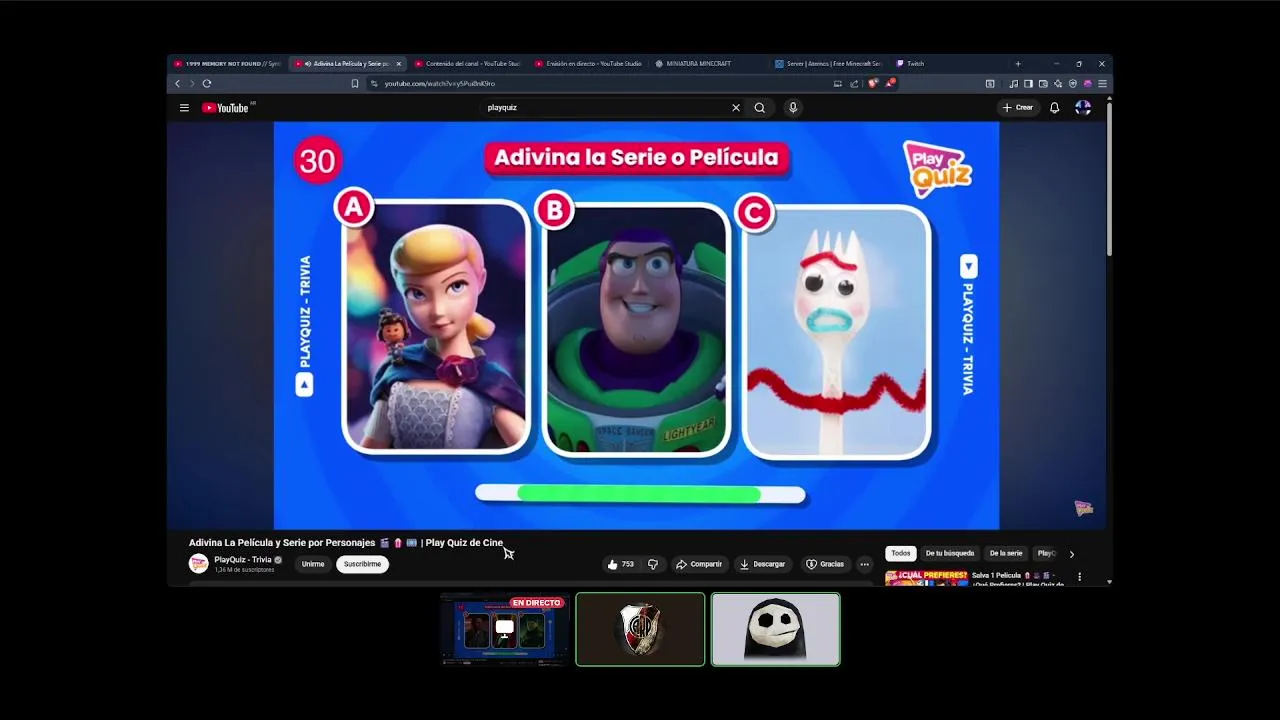Open the browser main menu icon
Screen dimensions: 1280x720
point(1102,84)
